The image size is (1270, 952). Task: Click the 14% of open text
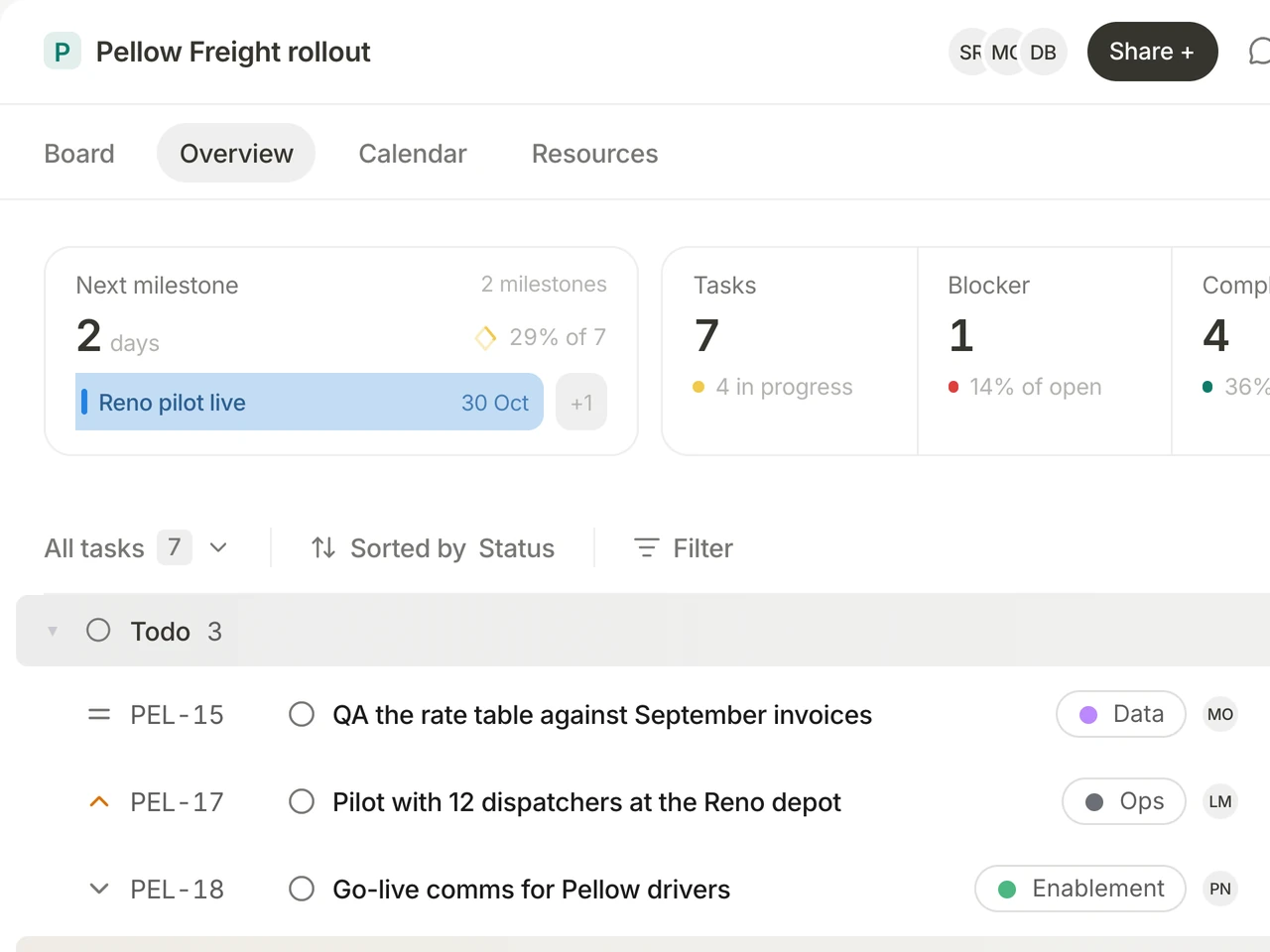coord(1035,387)
